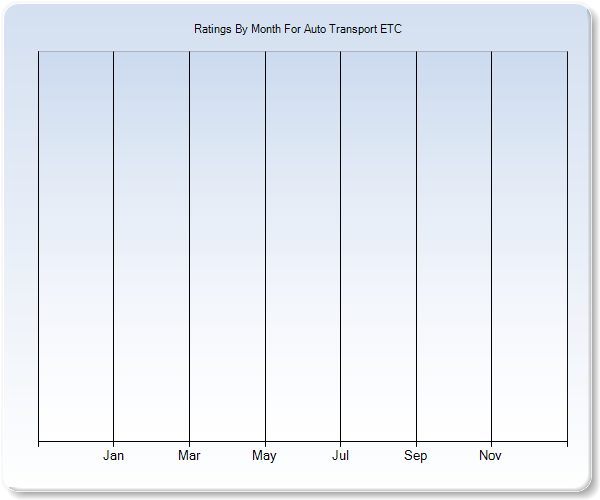Click the Jul month label
This screenshot has height=500, width=600.
coord(340,456)
